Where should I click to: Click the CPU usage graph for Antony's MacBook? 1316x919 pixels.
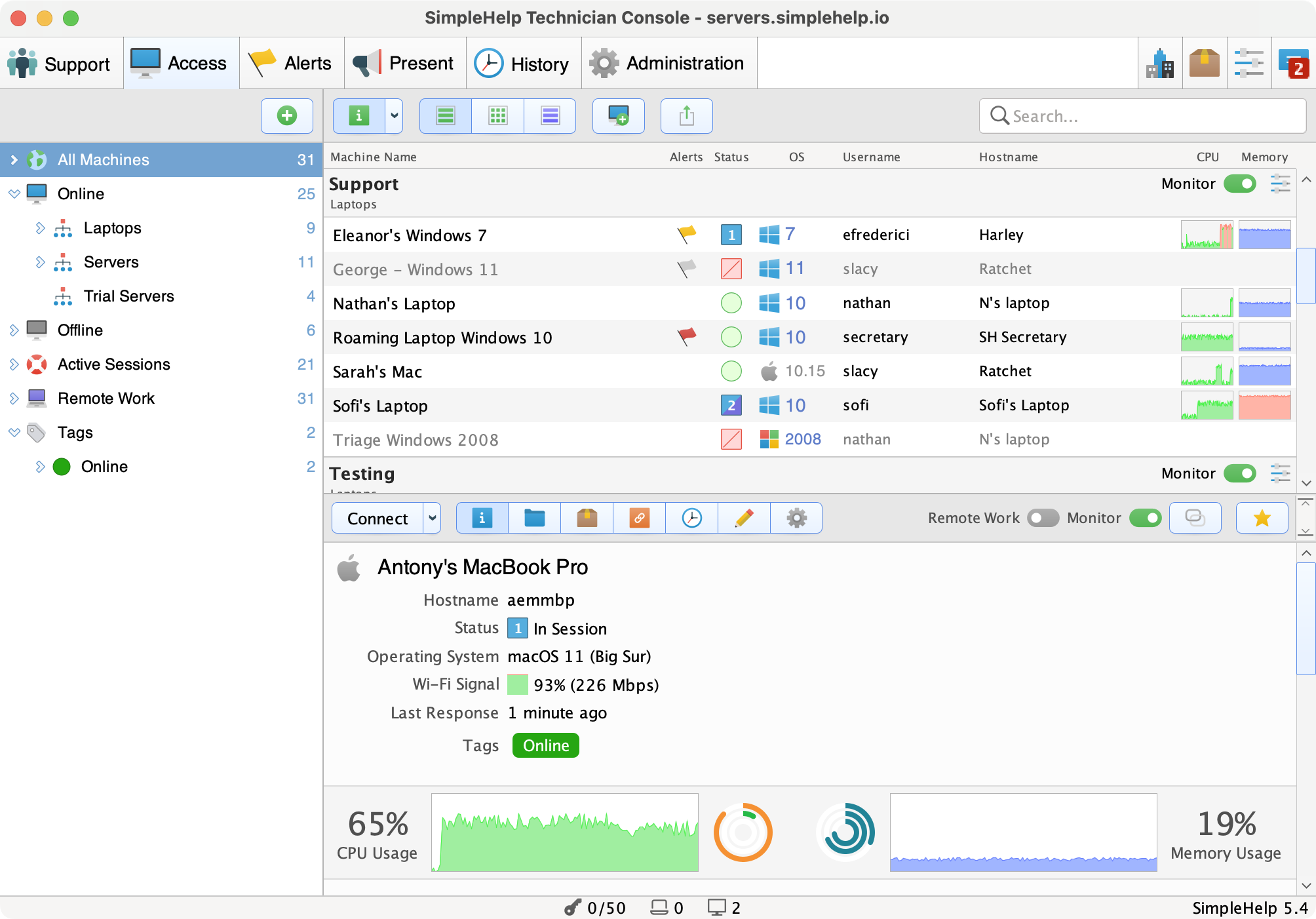pos(565,832)
